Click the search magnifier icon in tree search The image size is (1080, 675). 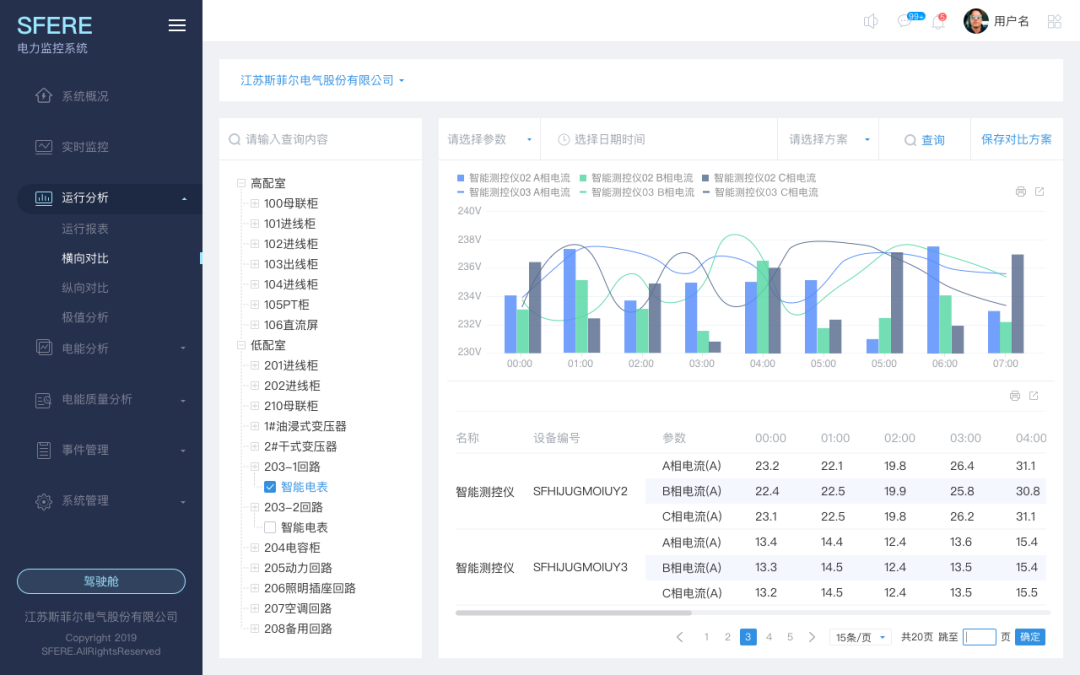point(235,139)
